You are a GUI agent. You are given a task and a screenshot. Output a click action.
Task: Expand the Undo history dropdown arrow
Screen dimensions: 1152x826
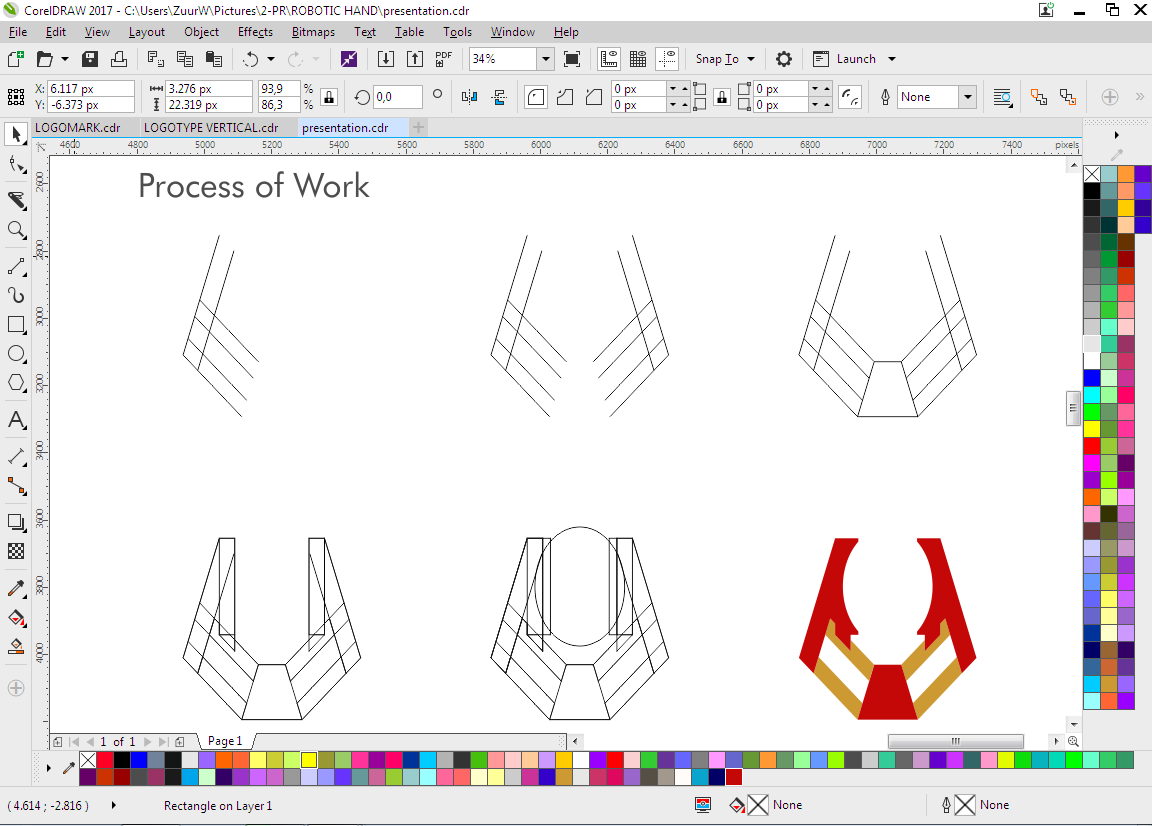[270, 59]
